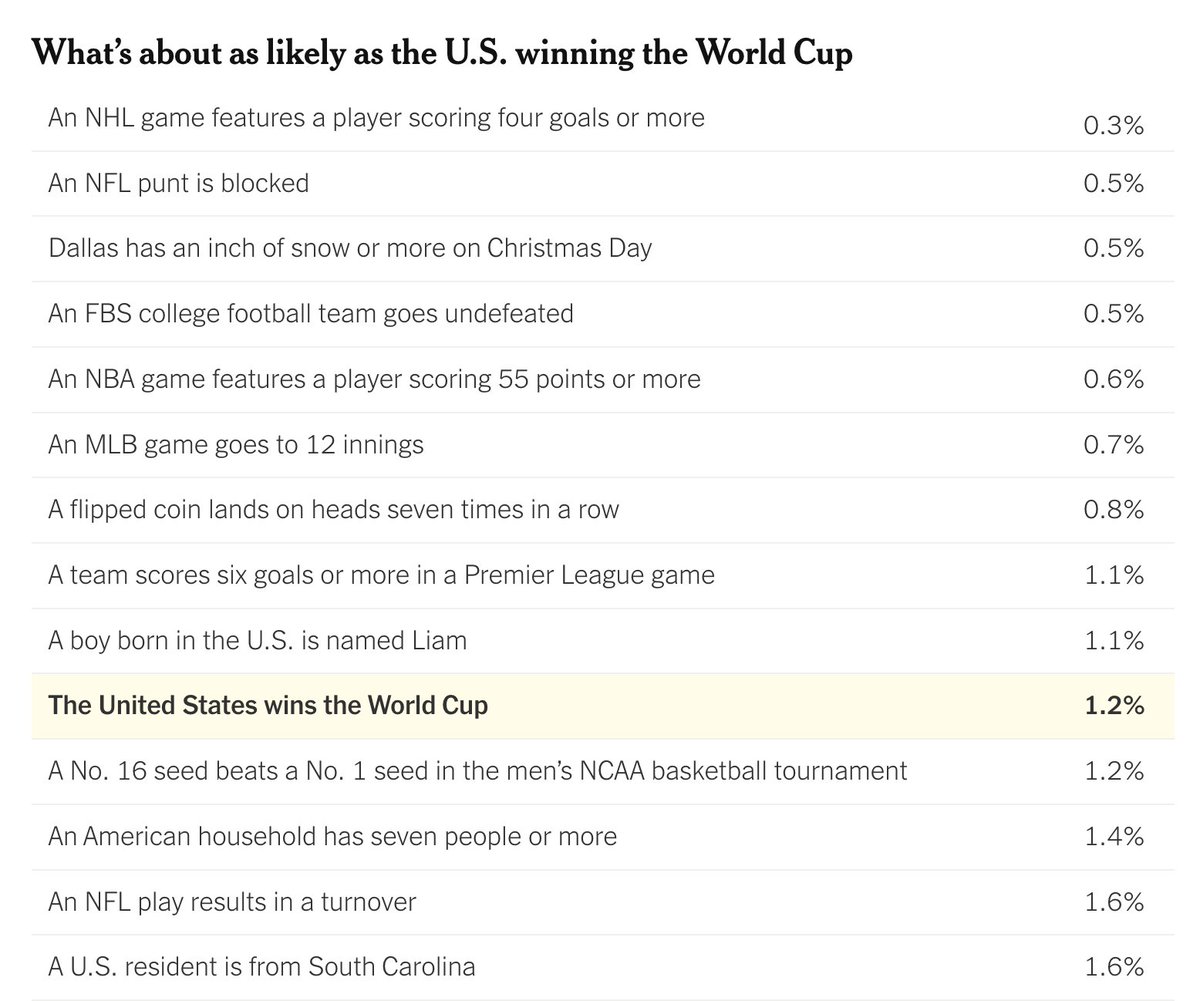Select the Premier League six goals row
The height and width of the screenshot is (1001, 1200).
[603, 576]
